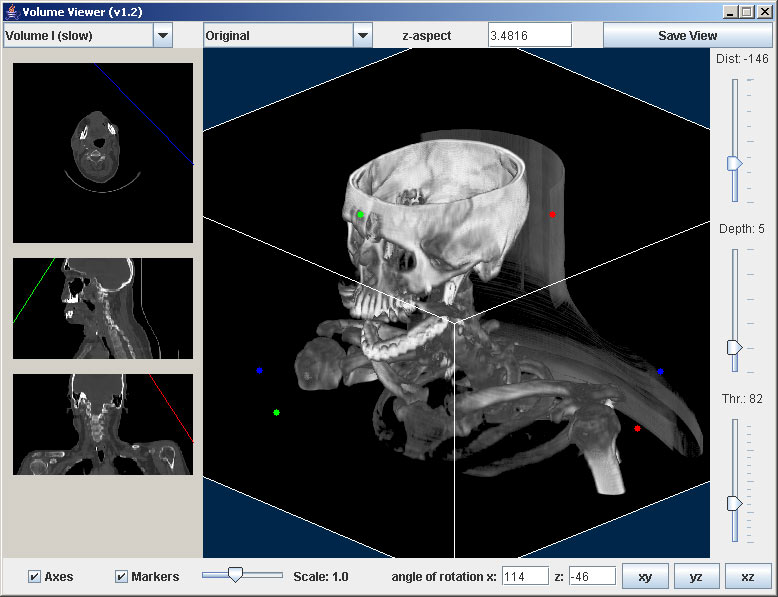Image resolution: width=778 pixels, height=597 pixels.
Task: Click the rotation angle z field
Action: (592, 577)
